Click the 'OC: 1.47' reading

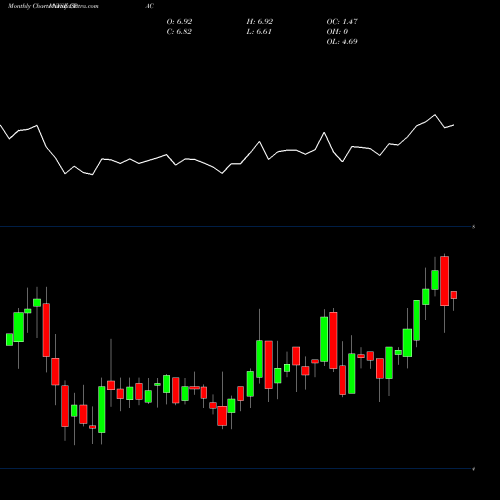click(x=342, y=22)
